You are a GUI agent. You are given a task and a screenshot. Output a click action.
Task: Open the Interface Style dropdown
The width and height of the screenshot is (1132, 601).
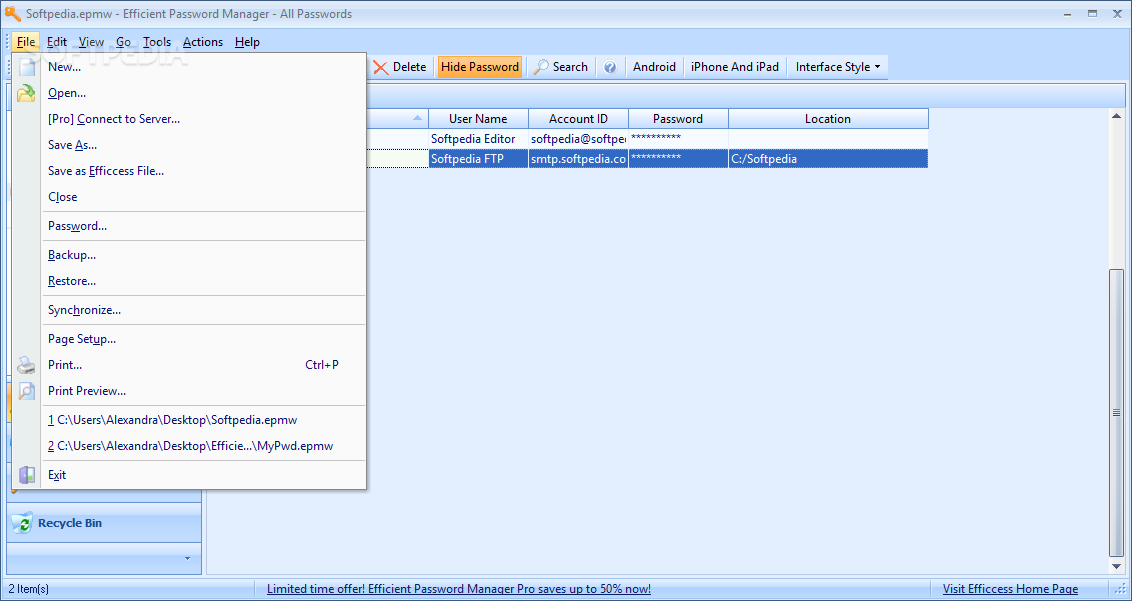pyautogui.click(x=838, y=67)
